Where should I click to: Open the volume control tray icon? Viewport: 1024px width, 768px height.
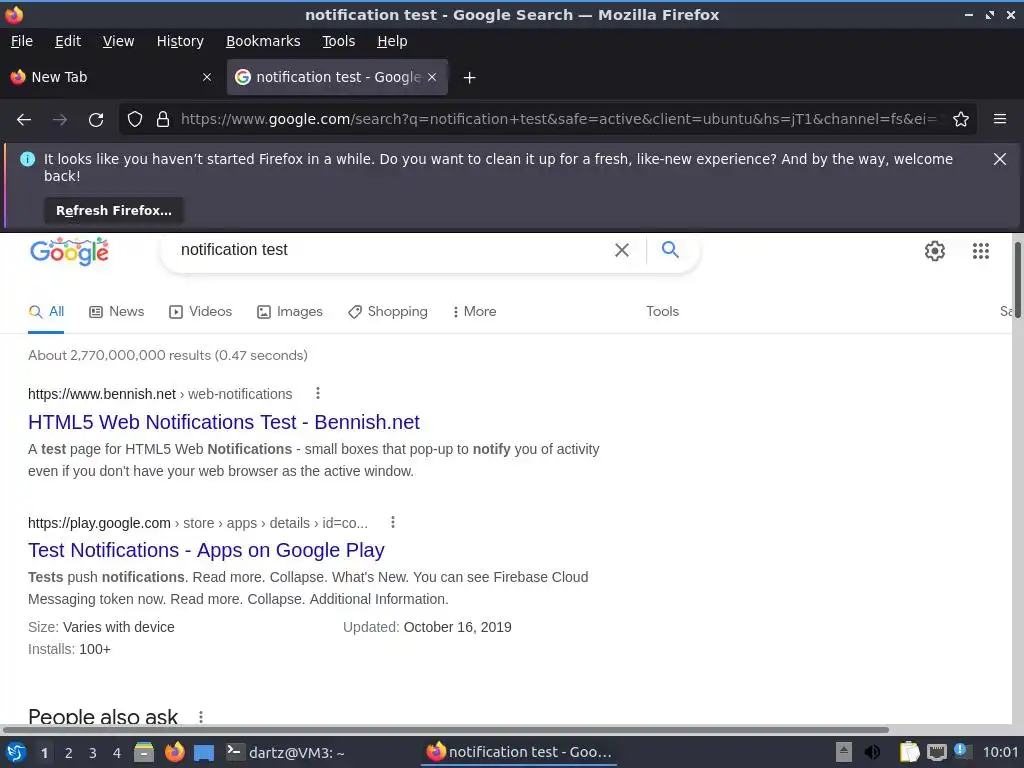872,752
